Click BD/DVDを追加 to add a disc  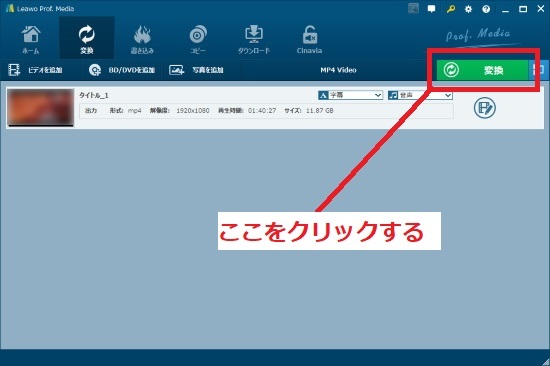(121, 70)
